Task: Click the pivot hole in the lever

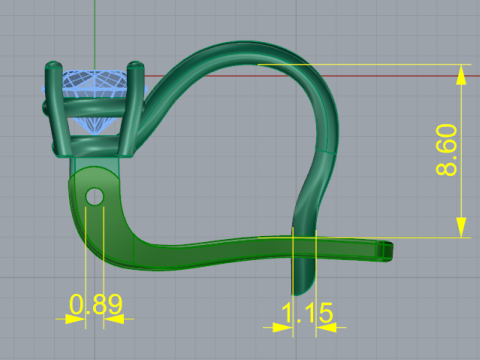Action: point(95,197)
